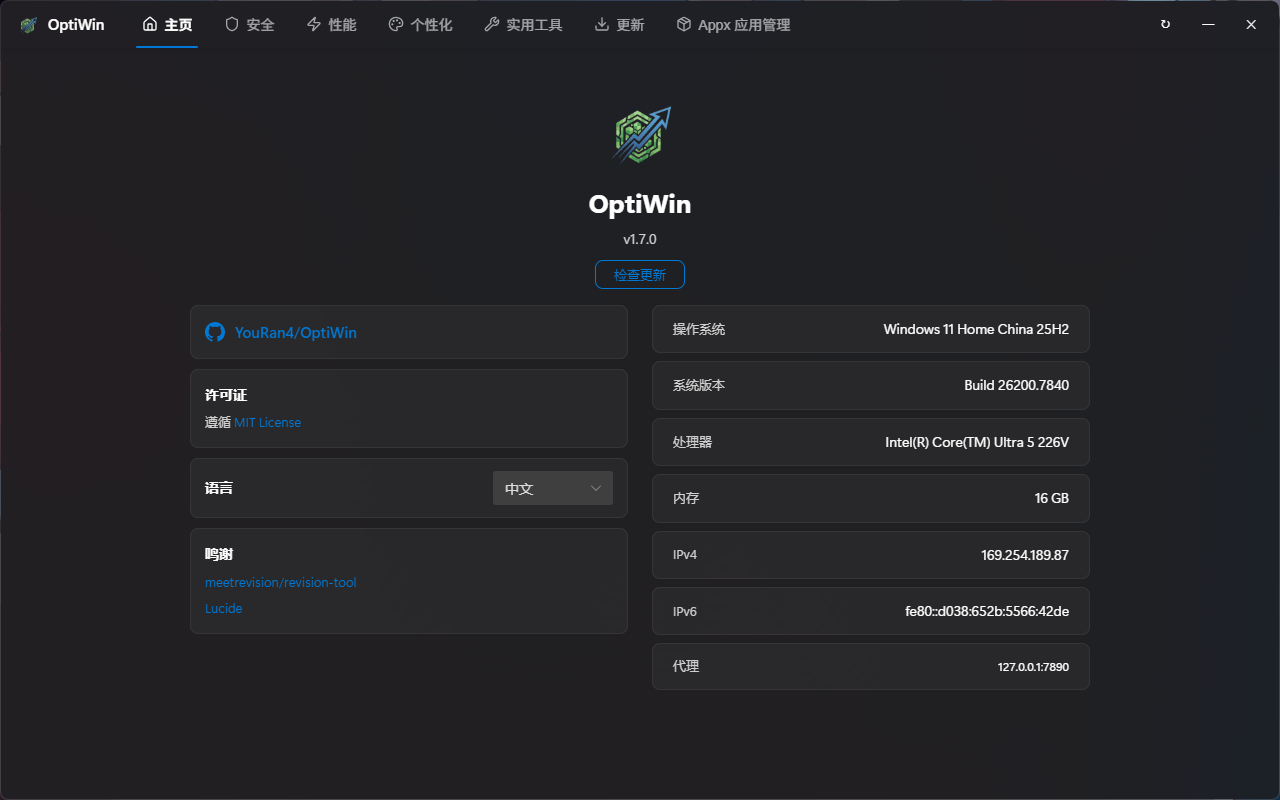The width and height of the screenshot is (1280, 800).
Task: Click the GitHub icon beside YouRan4/OptiWin
Action: [x=215, y=332]
